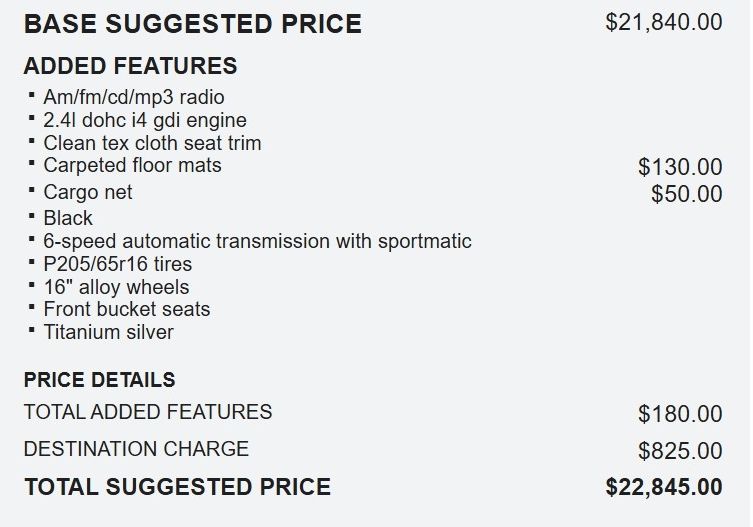Screen dimensions: 753x527
Task: Click the Base Suggested Price heading
Action: tap(192, 24)
